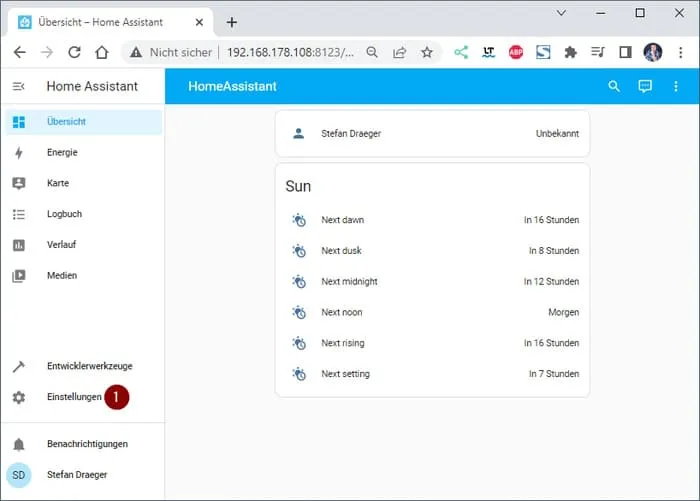Go to Karte map view
Screen dimensions: 700x501
click(58, 184)
